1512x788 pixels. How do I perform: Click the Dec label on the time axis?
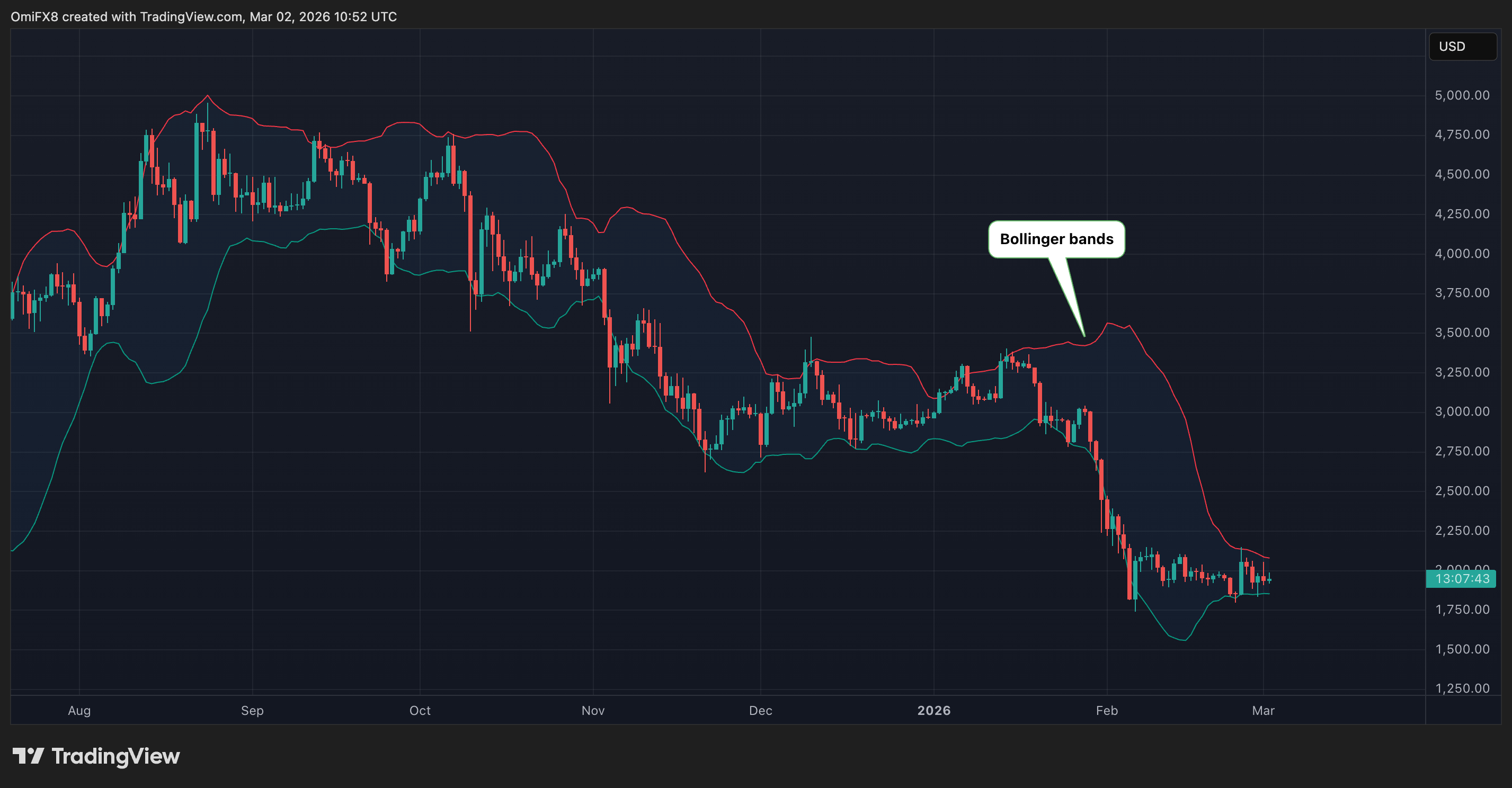click(761, 711)
